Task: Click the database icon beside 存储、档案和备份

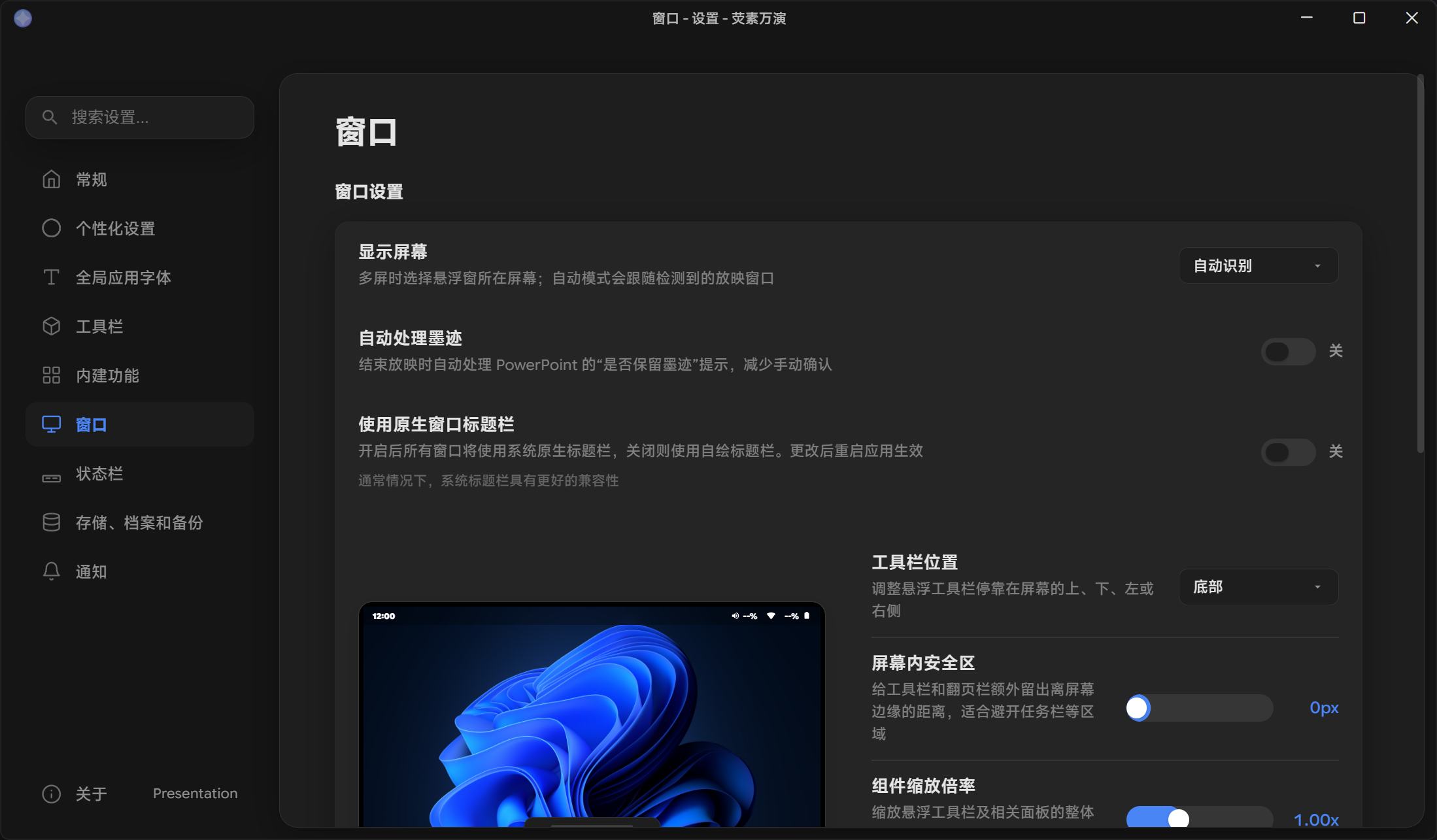Action: [51, 522]
